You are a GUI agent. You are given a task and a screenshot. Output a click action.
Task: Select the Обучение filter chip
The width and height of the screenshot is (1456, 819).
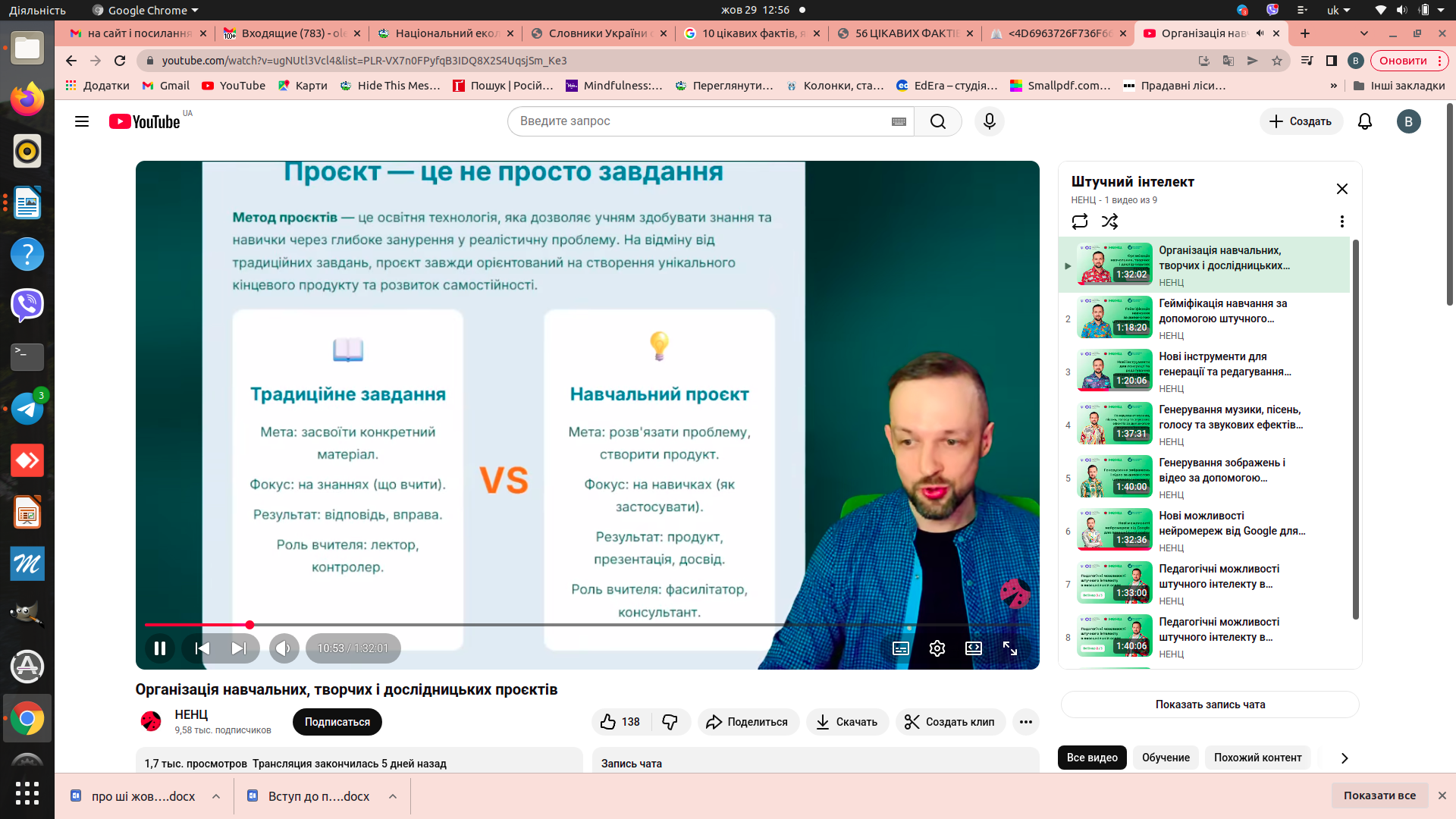click(1166, 758)
